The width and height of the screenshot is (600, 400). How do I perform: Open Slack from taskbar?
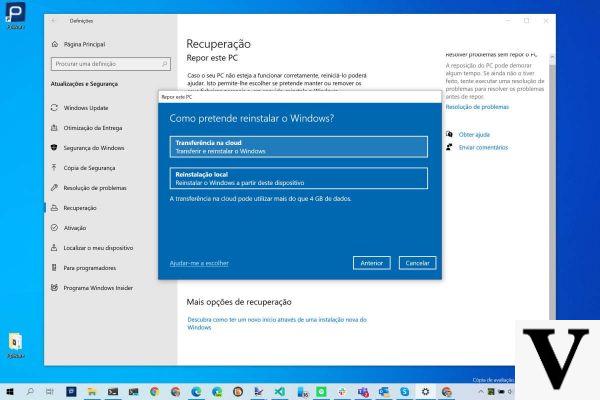click(x=342, y=392)
